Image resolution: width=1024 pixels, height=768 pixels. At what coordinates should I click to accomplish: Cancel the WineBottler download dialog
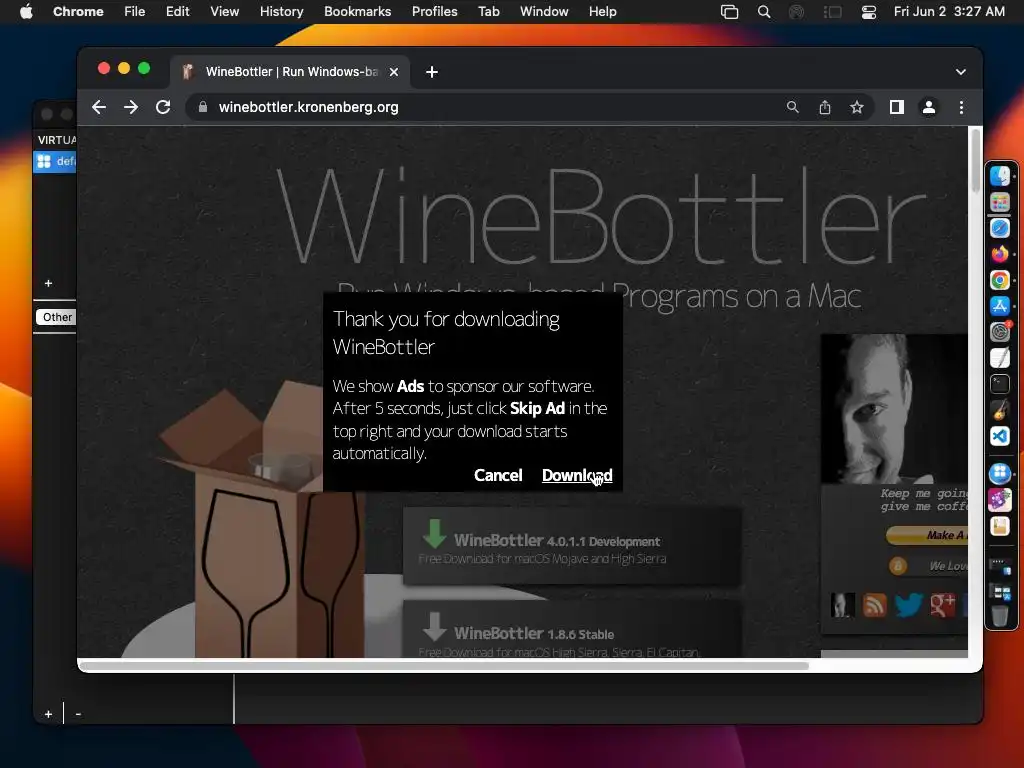click(498, 475)
